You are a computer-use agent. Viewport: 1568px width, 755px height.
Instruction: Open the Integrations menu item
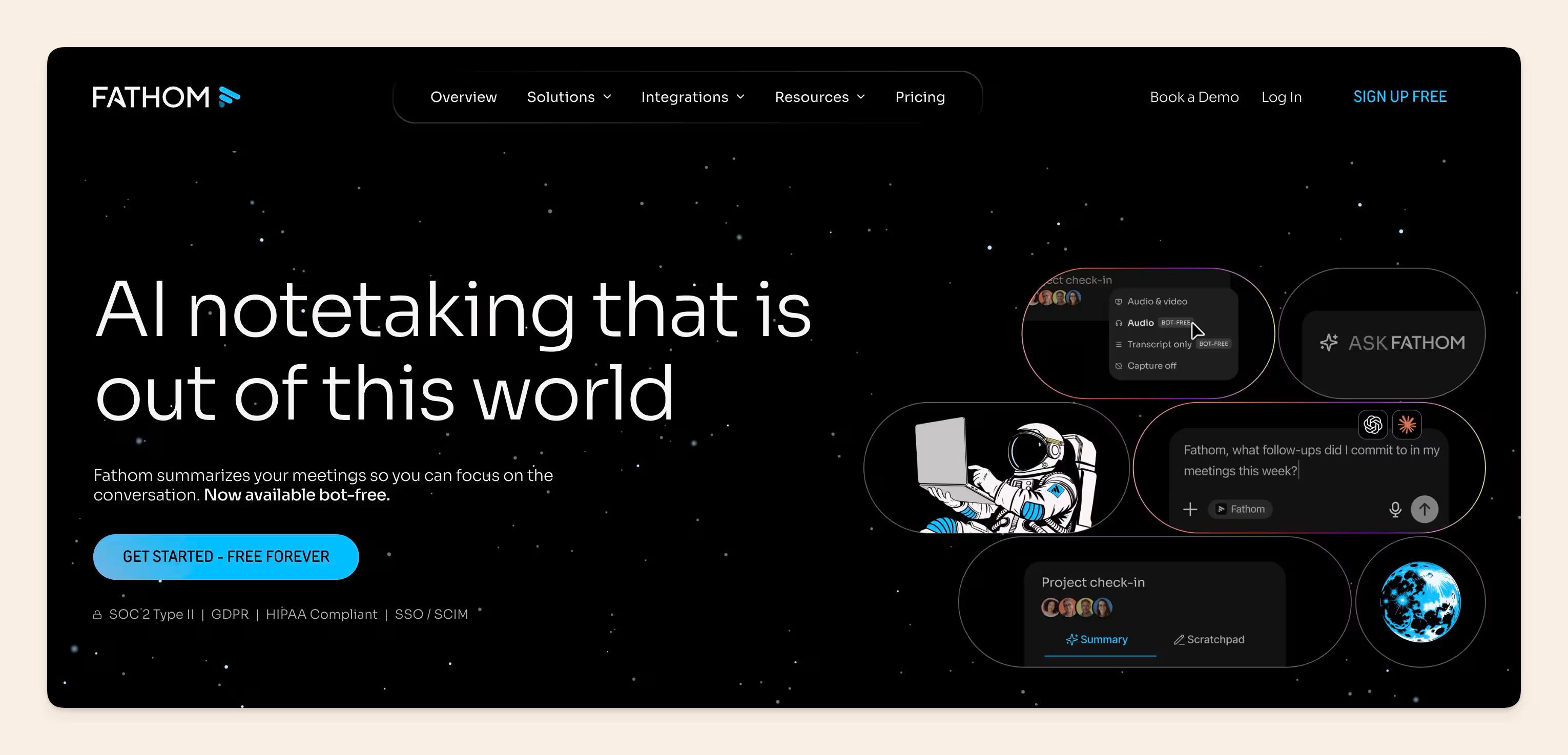tap(685, 97)
